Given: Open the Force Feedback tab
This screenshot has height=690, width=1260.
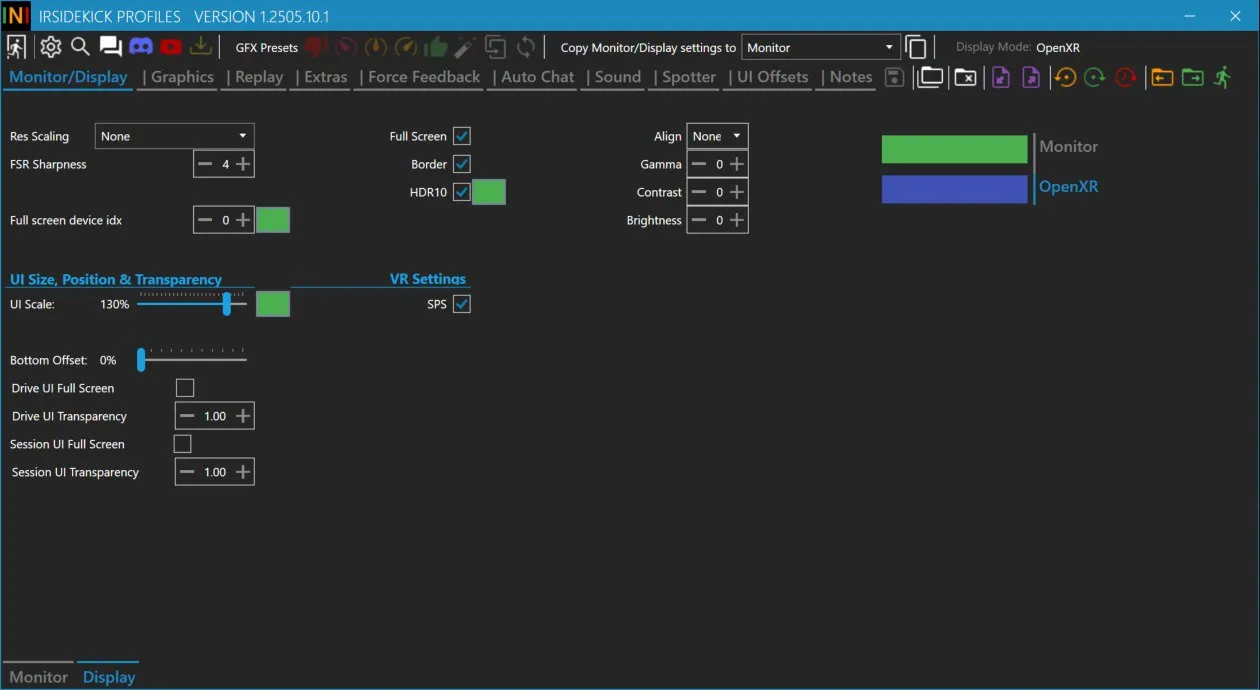Looking at the screenshot, I should 424,77.
